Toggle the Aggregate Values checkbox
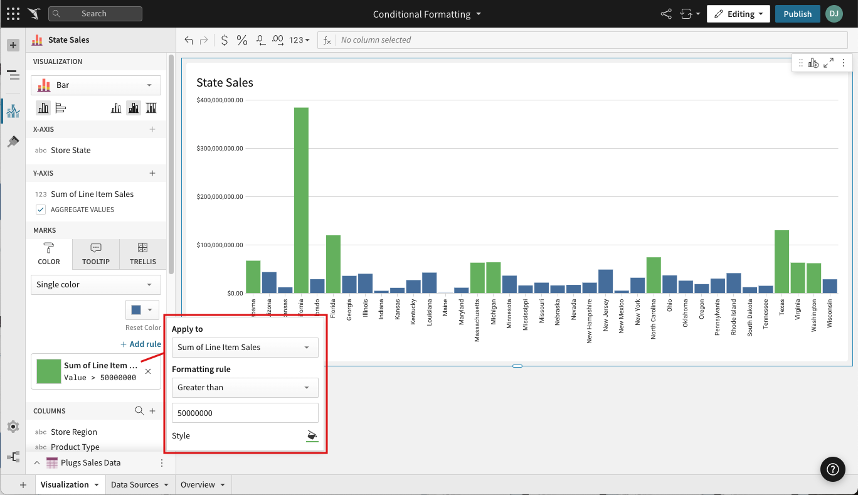This screenshot has width=858, height=496. [x=41, y=210]
